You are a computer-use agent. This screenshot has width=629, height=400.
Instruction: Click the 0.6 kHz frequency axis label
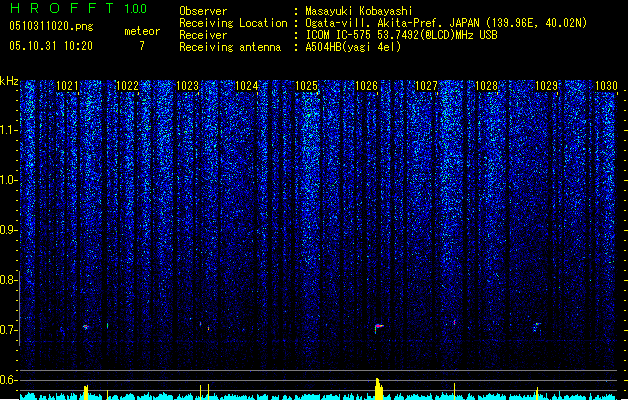coord(9,380)
